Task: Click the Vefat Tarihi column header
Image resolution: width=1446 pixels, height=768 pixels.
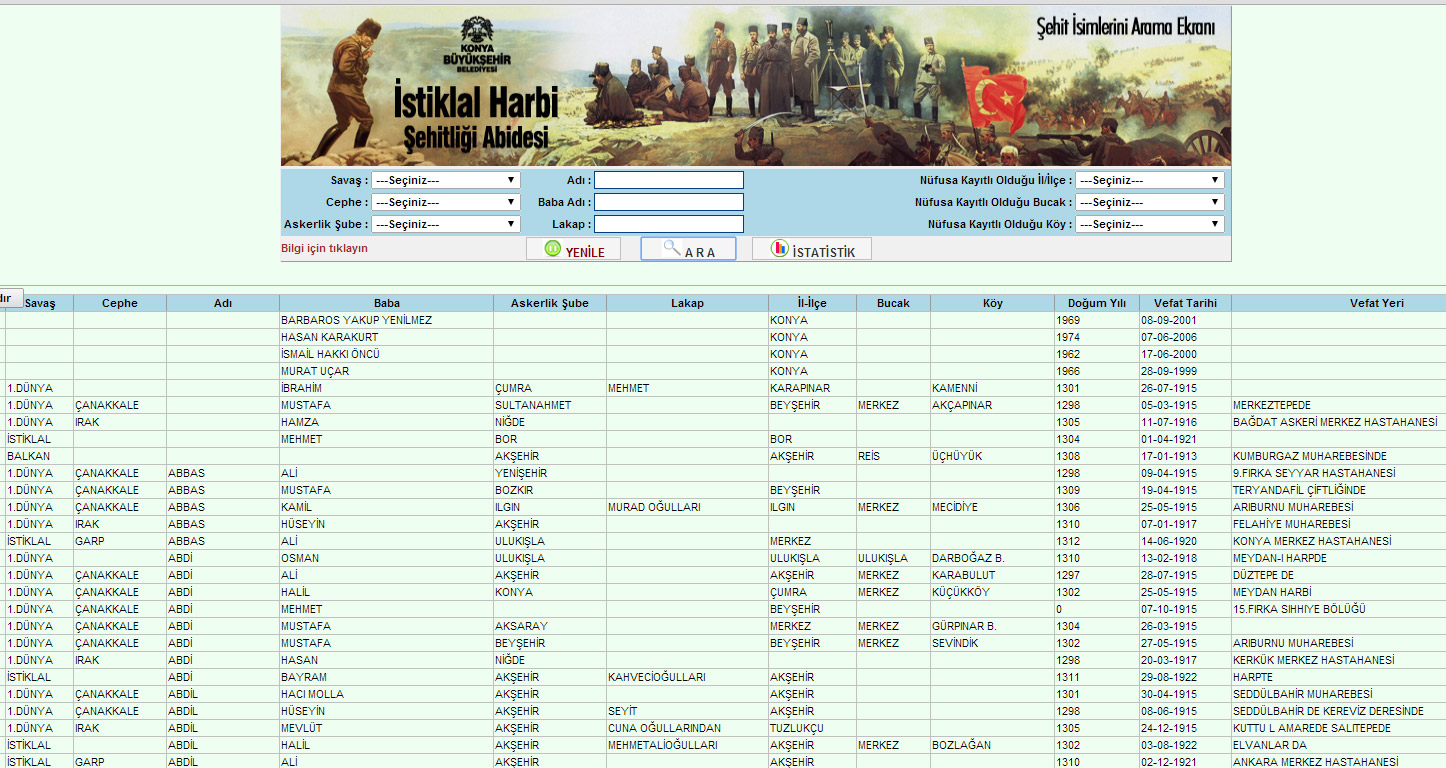Action: point(1185,303)
